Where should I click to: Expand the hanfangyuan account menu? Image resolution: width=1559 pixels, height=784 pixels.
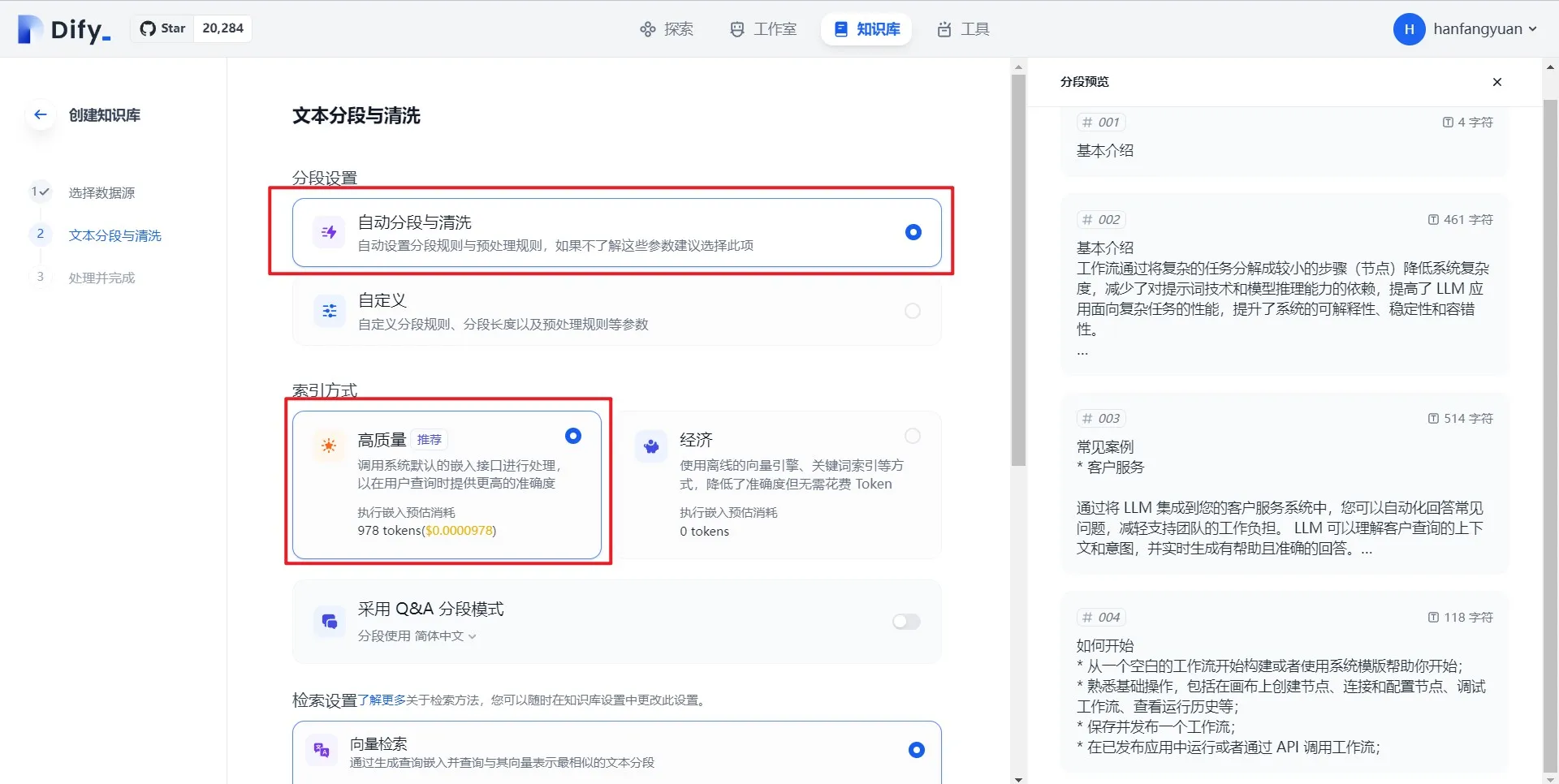(1466, 29)
